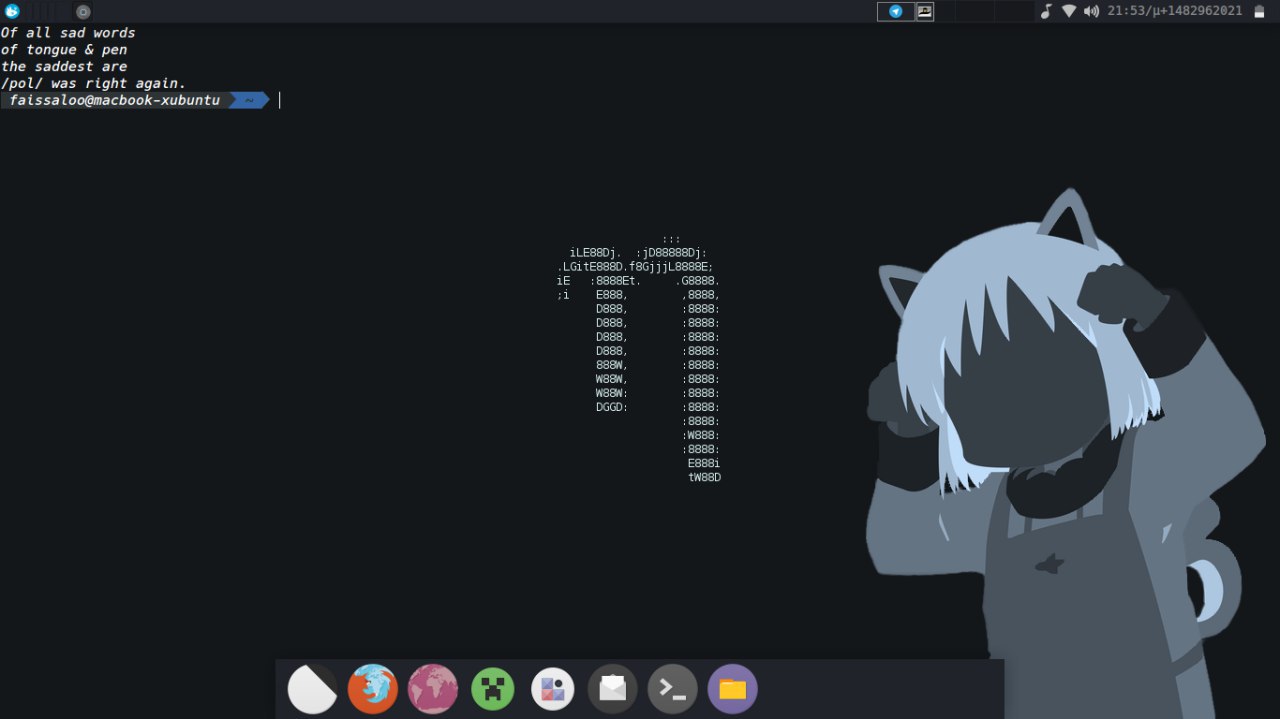
Task: Click the pink globe browser icon
Action: tap(433, 689)
